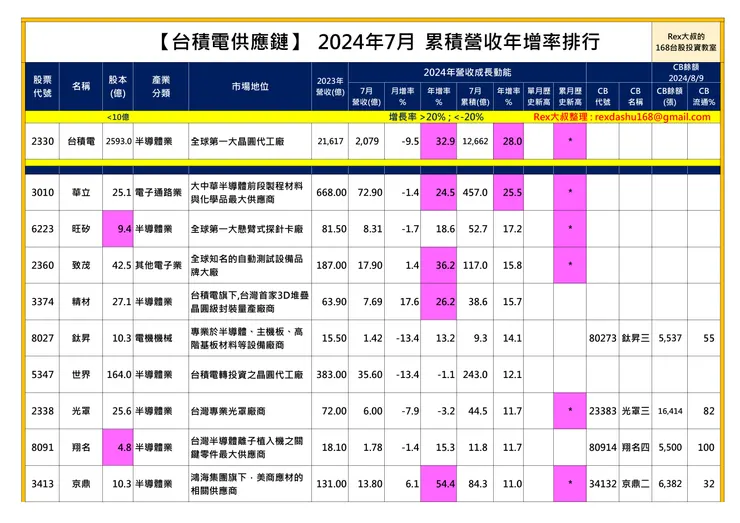Select the 383.00 revenue value
The width and height of the screenshot is (740, 523).
point(331,374)
